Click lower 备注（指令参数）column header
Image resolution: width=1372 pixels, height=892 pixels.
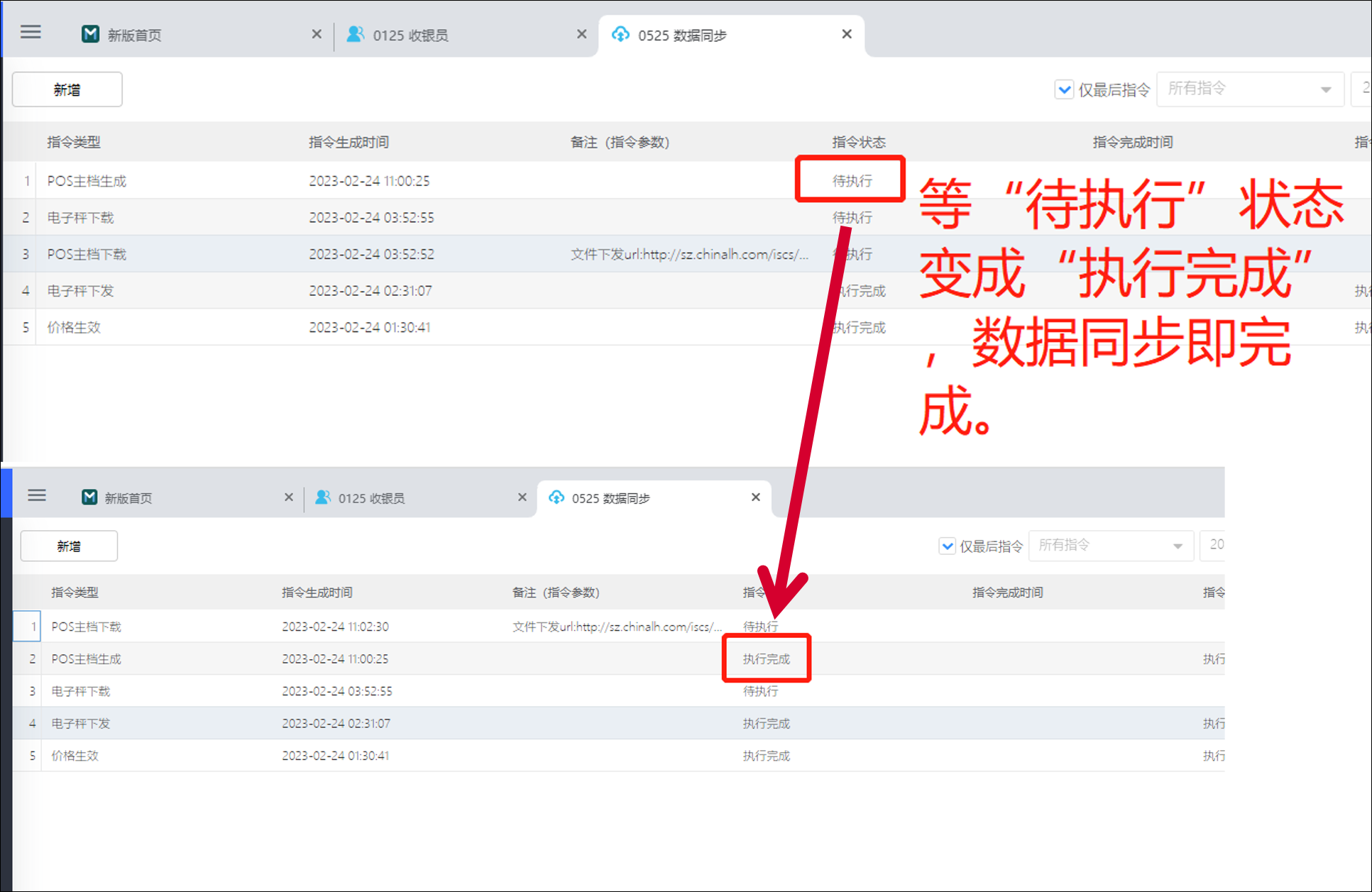click(x=556, y=593)
